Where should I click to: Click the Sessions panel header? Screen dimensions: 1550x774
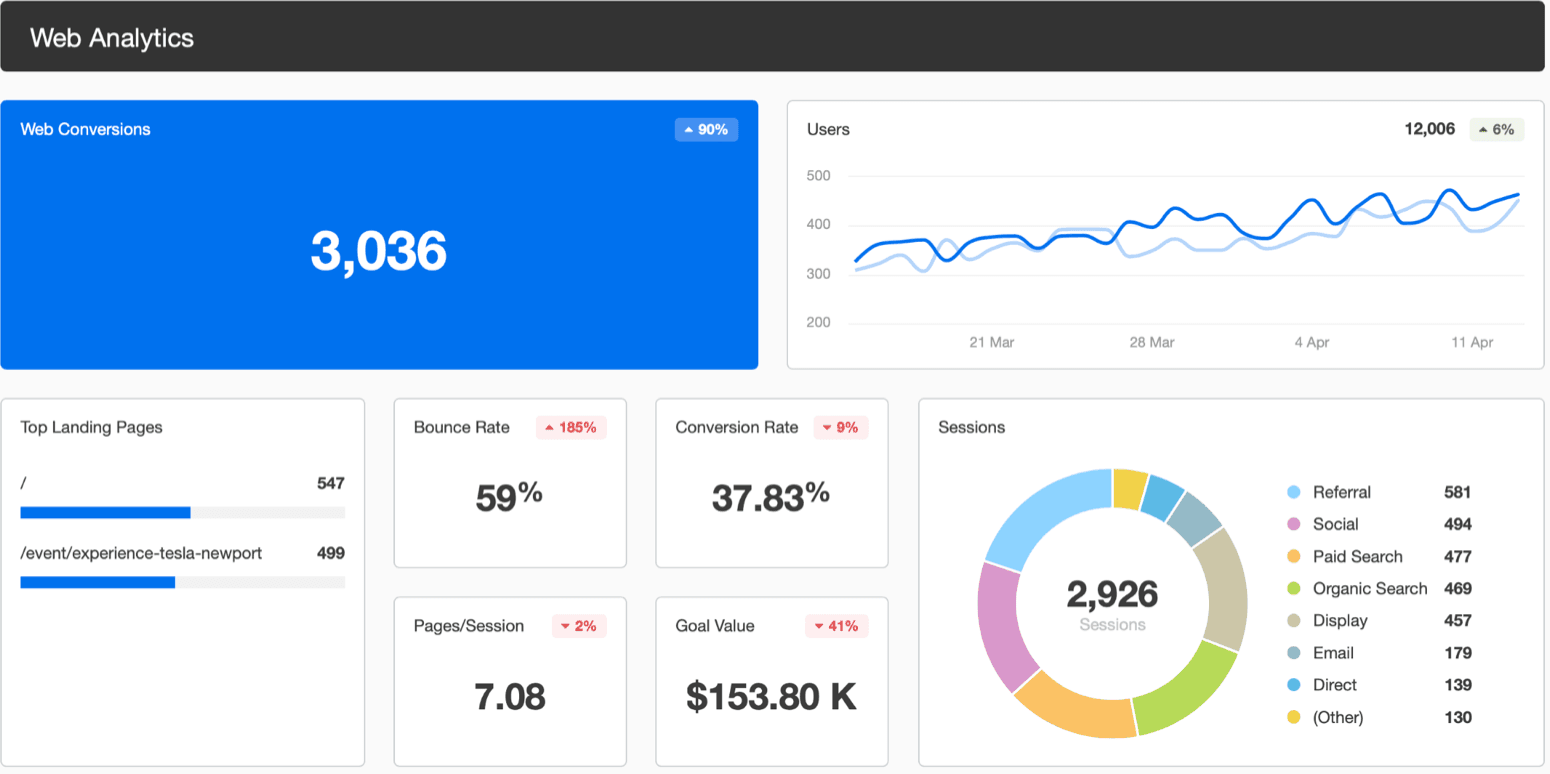[x=971, y=427]
